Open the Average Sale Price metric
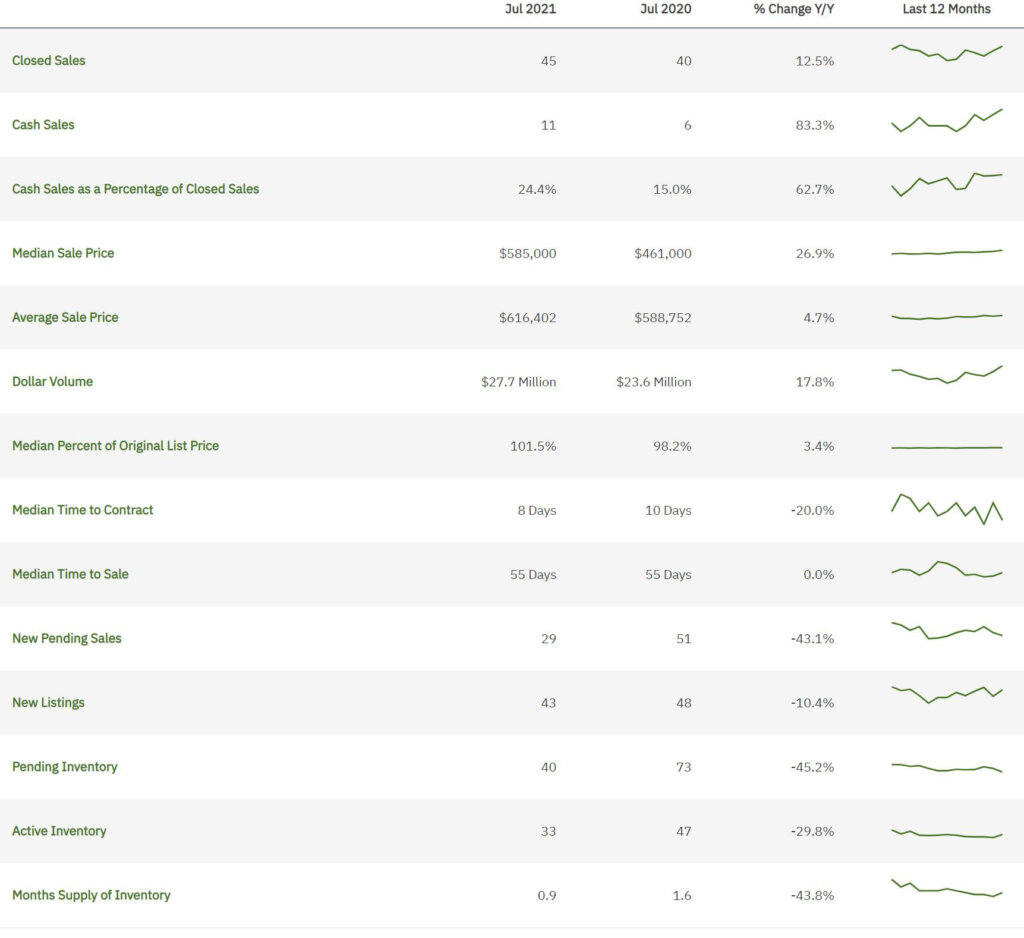 pyautogui.click(x=65, y=317)
